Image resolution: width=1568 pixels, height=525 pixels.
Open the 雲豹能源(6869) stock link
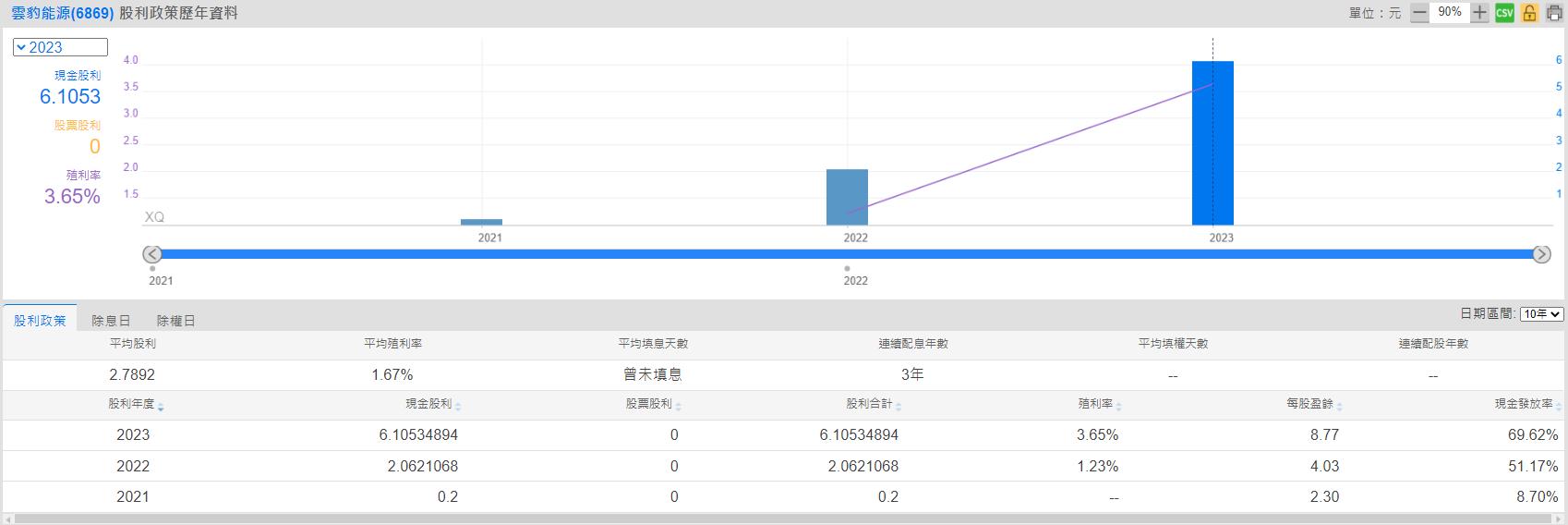(x=62, y=13)
